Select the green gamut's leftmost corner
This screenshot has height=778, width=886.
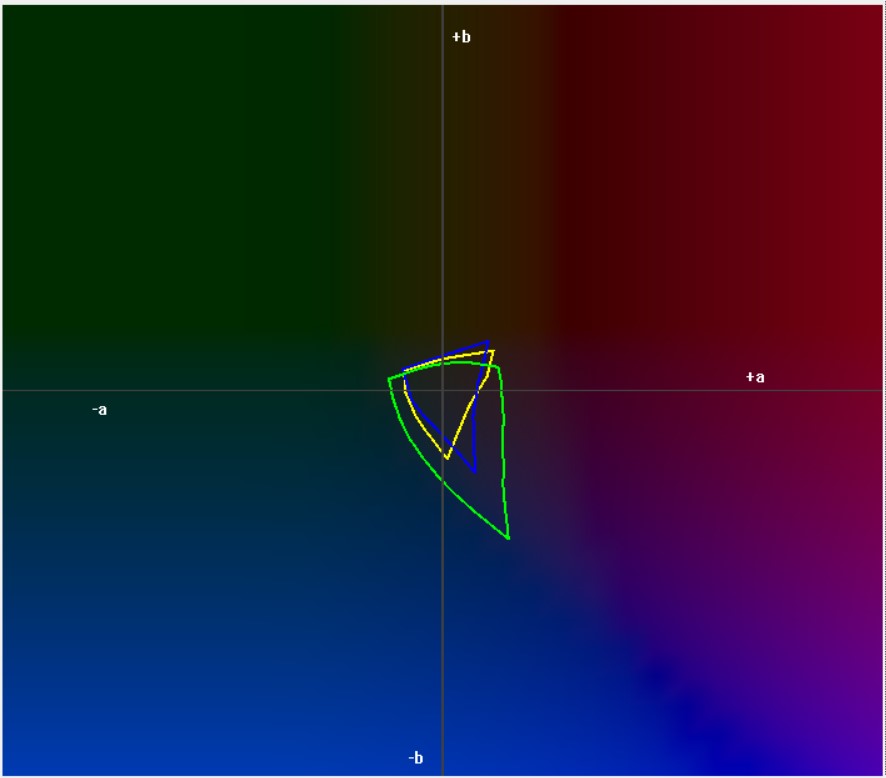pos(389,378)
